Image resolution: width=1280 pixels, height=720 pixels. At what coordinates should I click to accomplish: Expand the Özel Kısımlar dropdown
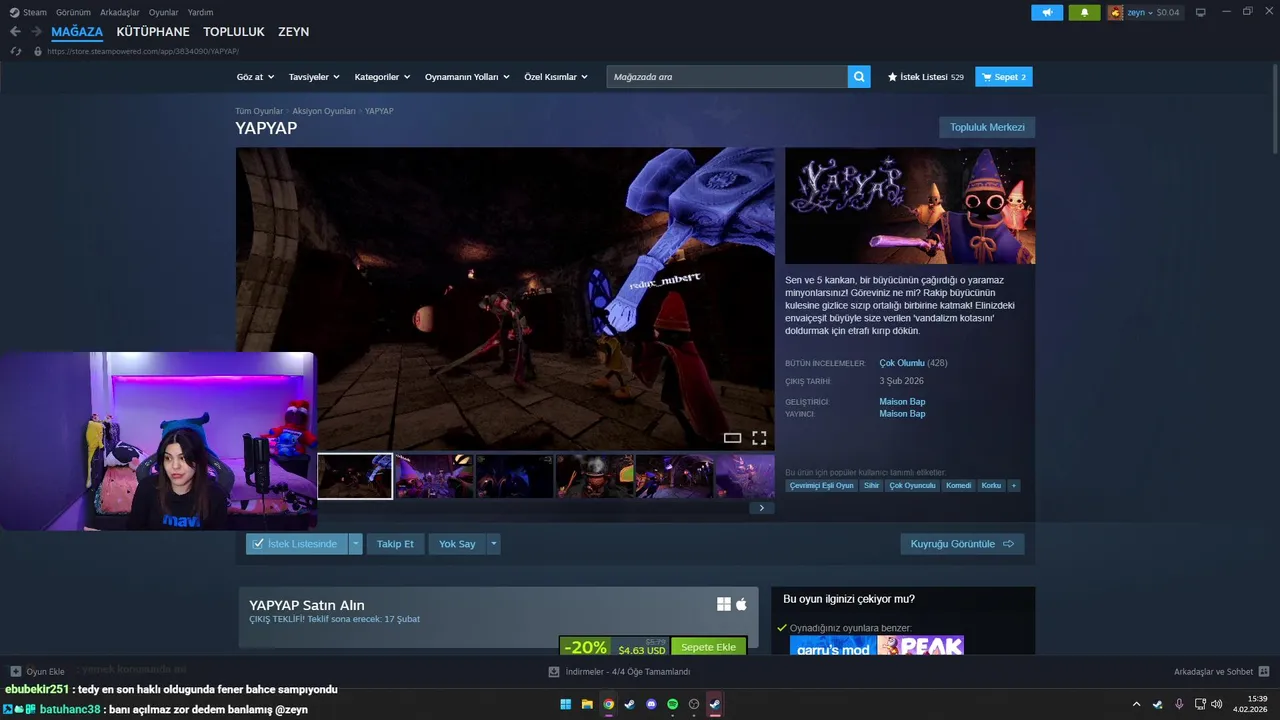point(557,77)
